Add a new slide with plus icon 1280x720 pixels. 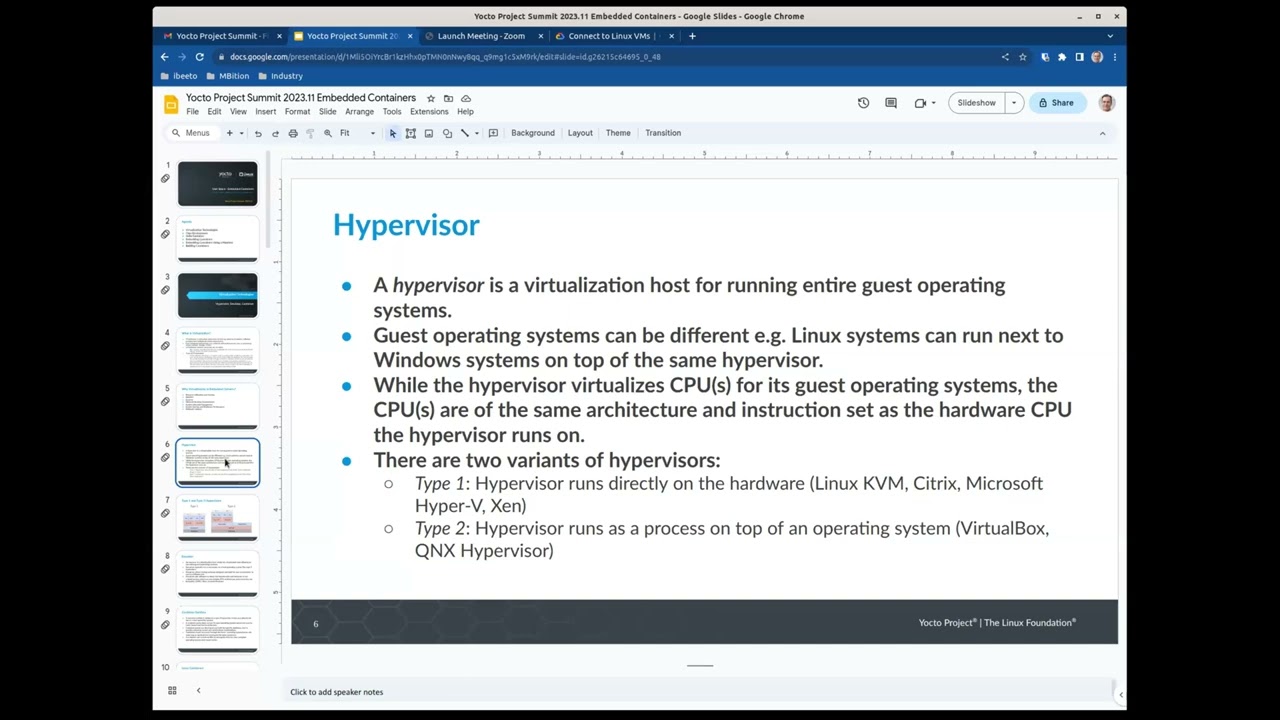click(229, 133)
